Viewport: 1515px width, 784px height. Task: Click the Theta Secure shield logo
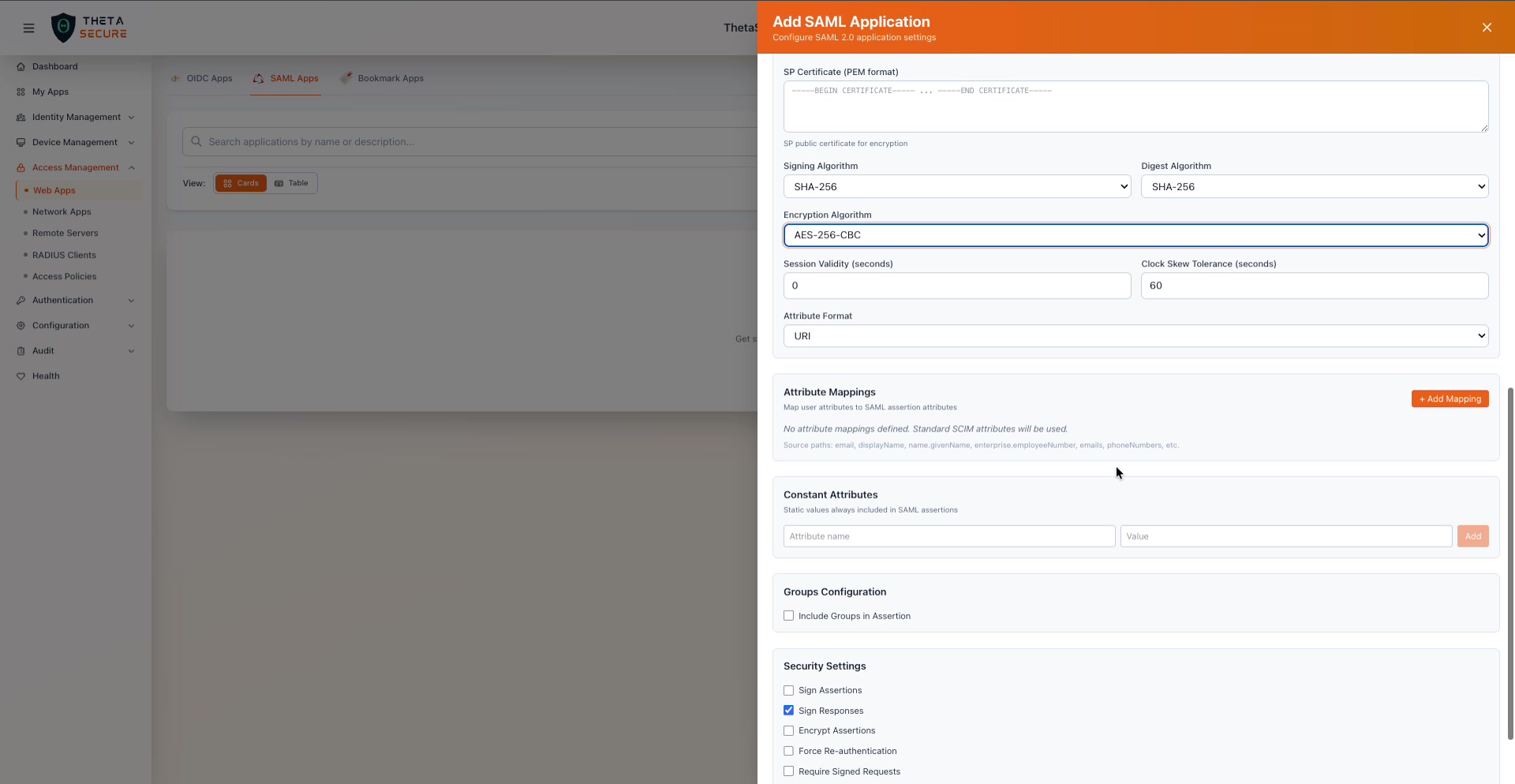click(x=63, y=28)
